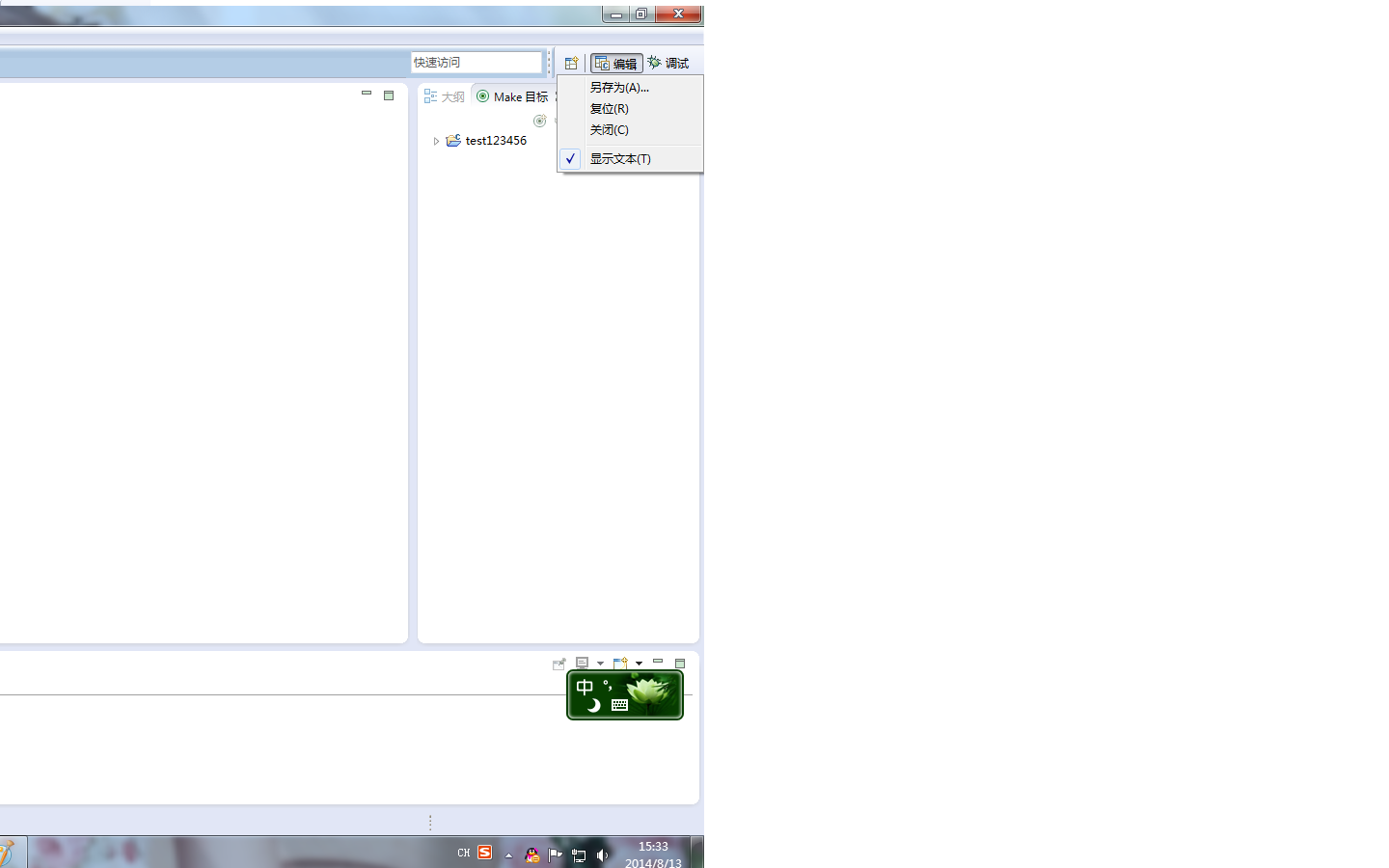Image resolution: width=1389 pixels, height=868 pixels.
Task: Toggle the moon half-width character mode
Action: click(x=593, y=705)
